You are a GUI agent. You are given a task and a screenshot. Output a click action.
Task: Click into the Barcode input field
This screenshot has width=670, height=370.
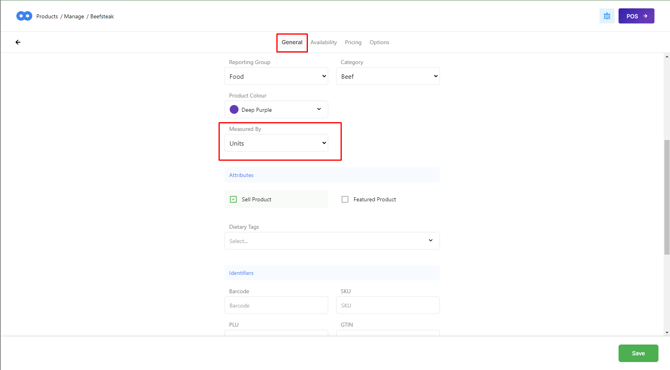(276, 305)
